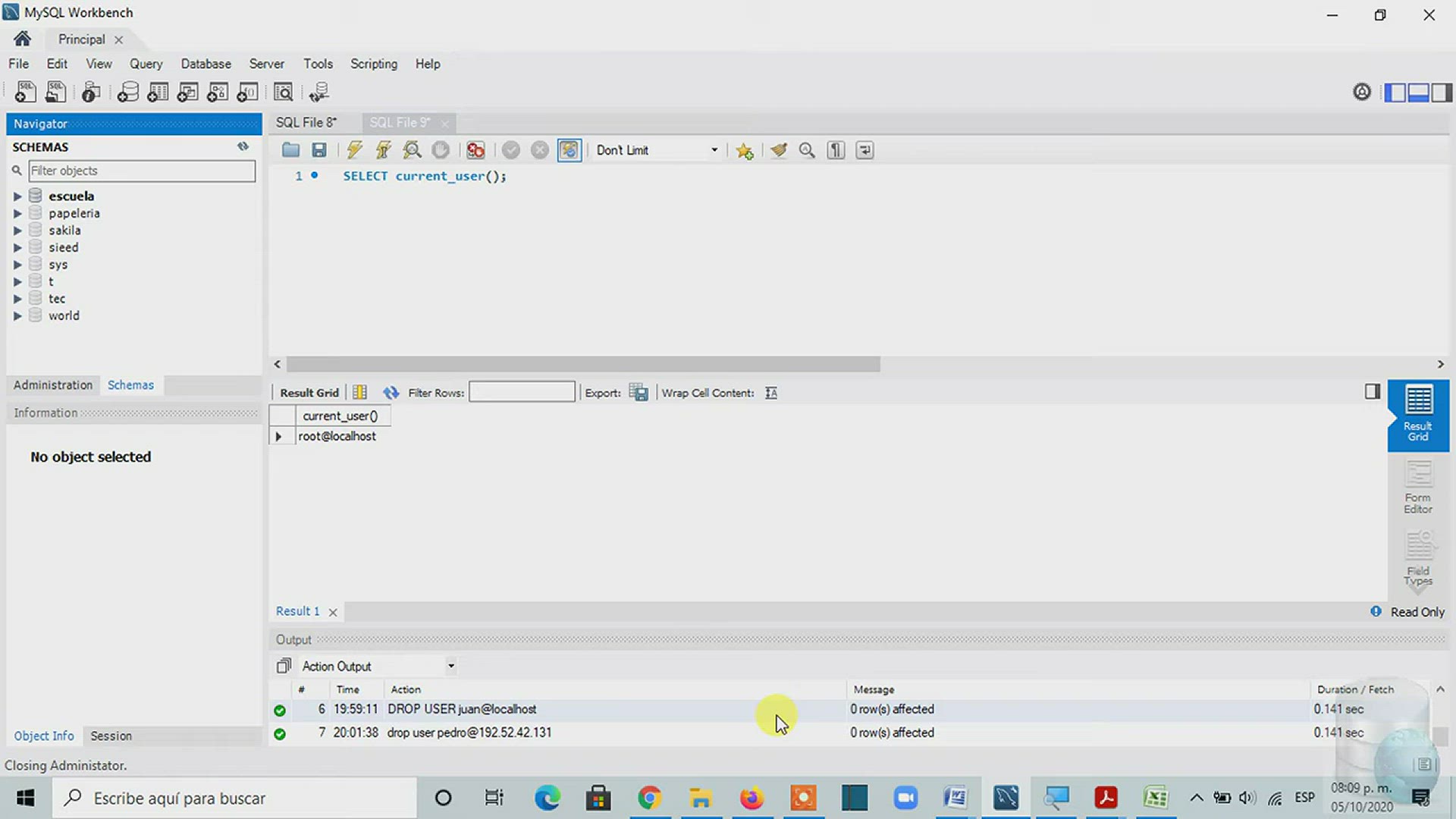Screen dimensions: 1456x819
Task: Toggle wrap cell content icon
Action: pyautogui.click(x=771, y=393)
